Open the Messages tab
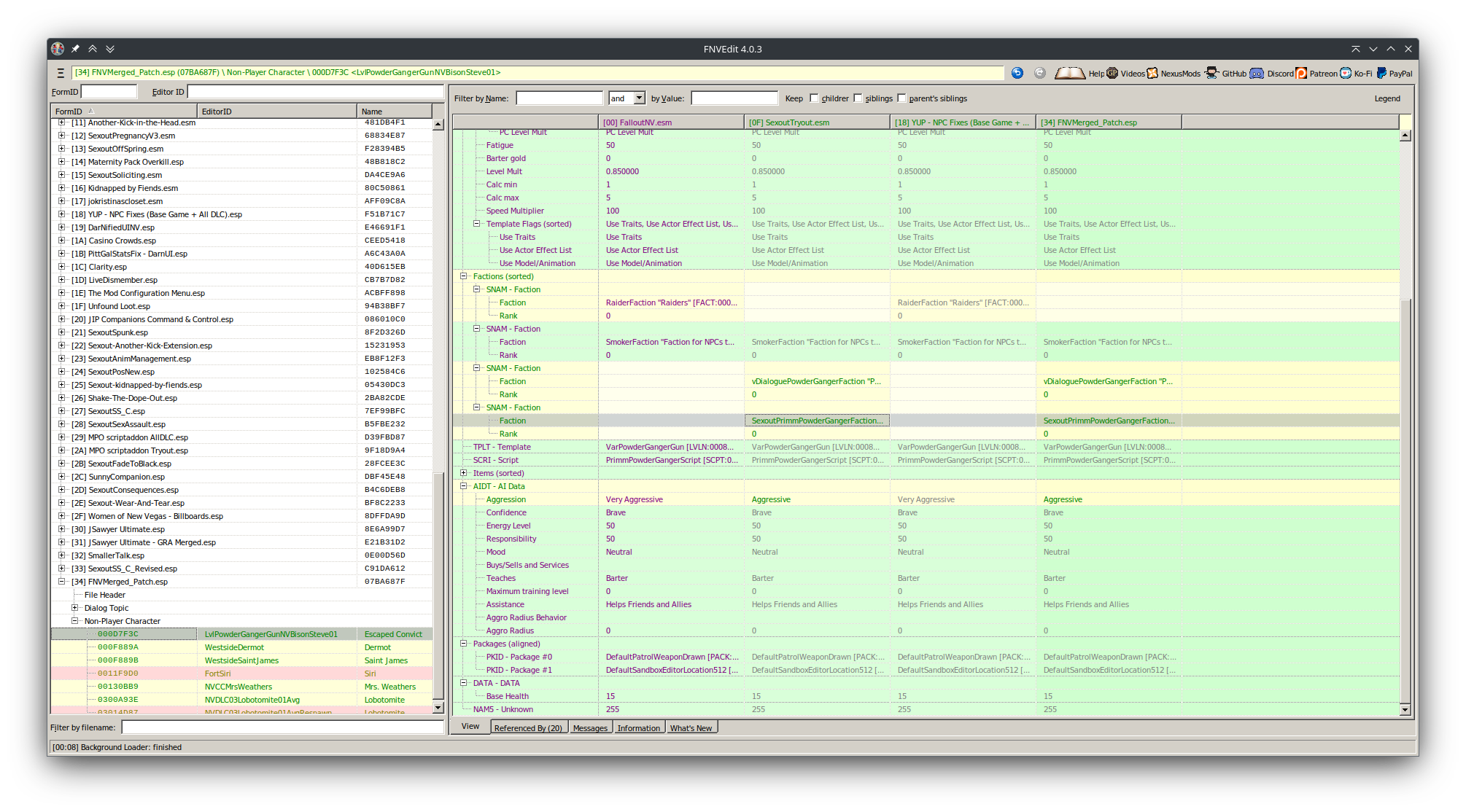This screenshot has width=1466, height=812. (x=590, y=727)
